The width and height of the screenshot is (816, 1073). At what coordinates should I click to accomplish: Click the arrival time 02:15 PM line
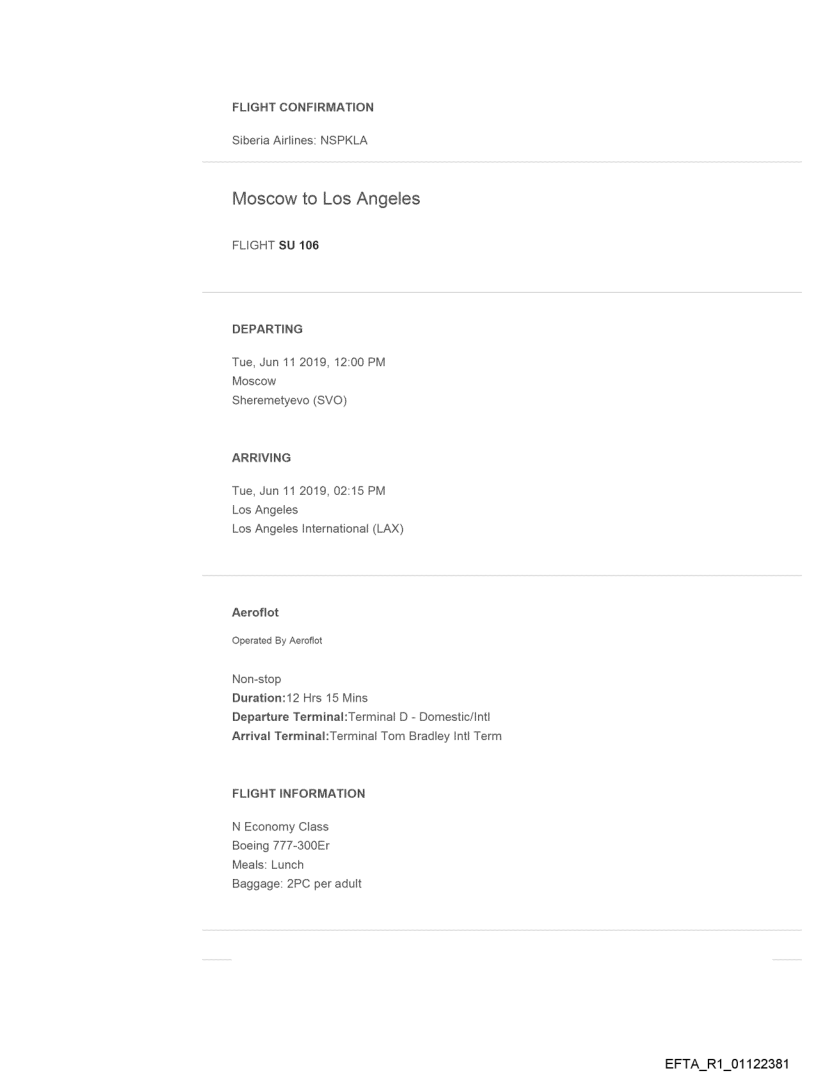[x=308, y=490]
